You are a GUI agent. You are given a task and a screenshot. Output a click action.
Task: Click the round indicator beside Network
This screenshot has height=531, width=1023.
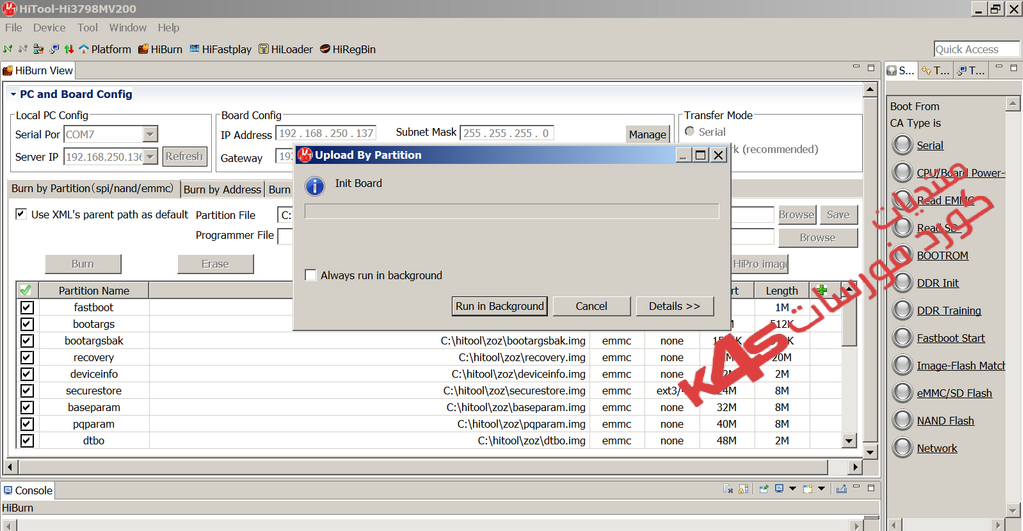point(902,448)
